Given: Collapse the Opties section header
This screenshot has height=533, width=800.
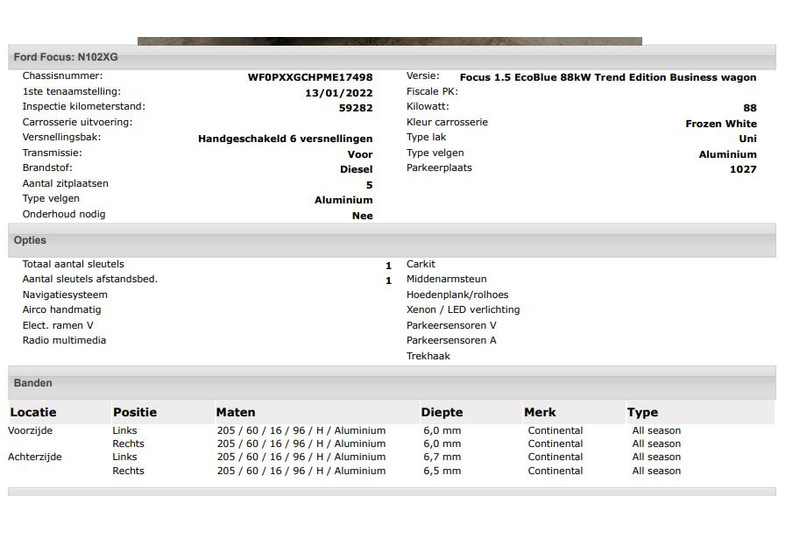Looking at the screenshot, I should click(30, 241).
